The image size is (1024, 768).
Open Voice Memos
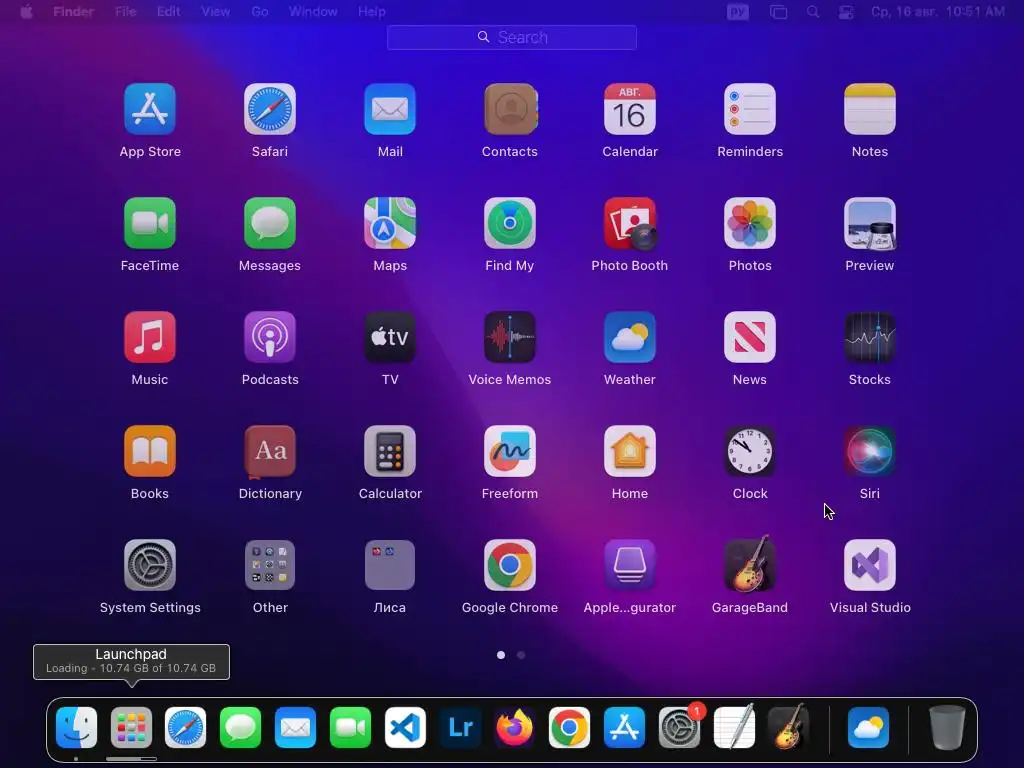click(510, 337)
